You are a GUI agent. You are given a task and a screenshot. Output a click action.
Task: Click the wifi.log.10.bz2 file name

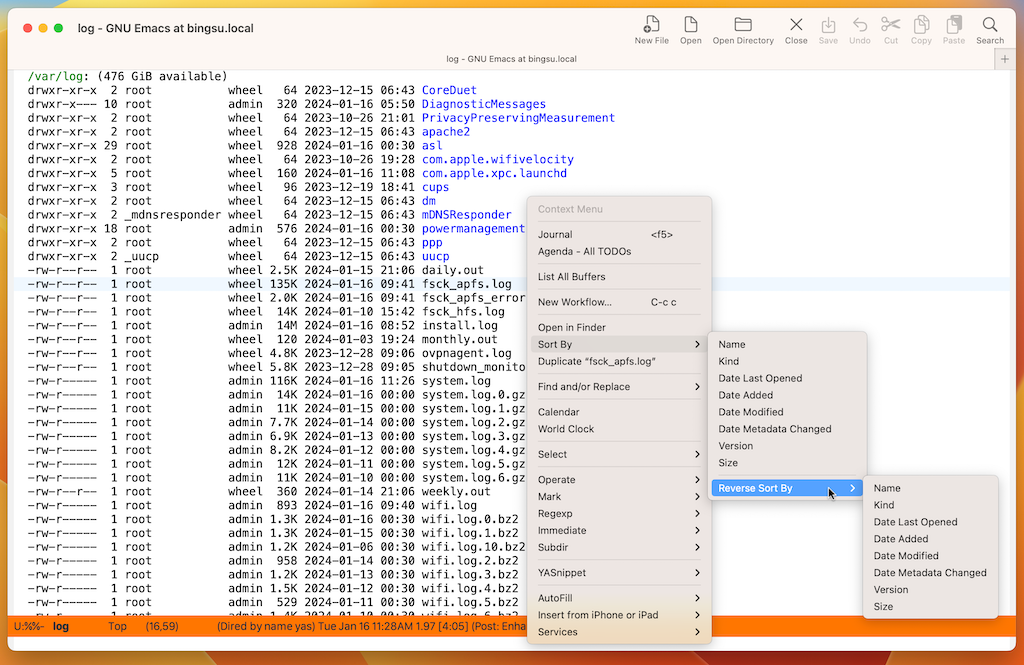tap(473, 547)
